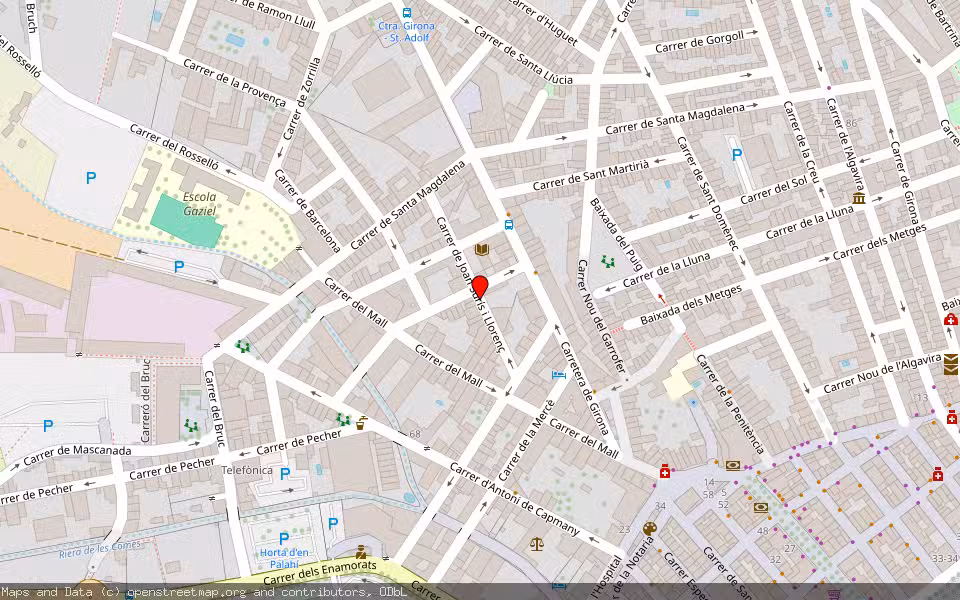Viewport: 960px width, 600px height.
Task: Click the Carrer de Sant Martirià label
Action: (591, 175)
